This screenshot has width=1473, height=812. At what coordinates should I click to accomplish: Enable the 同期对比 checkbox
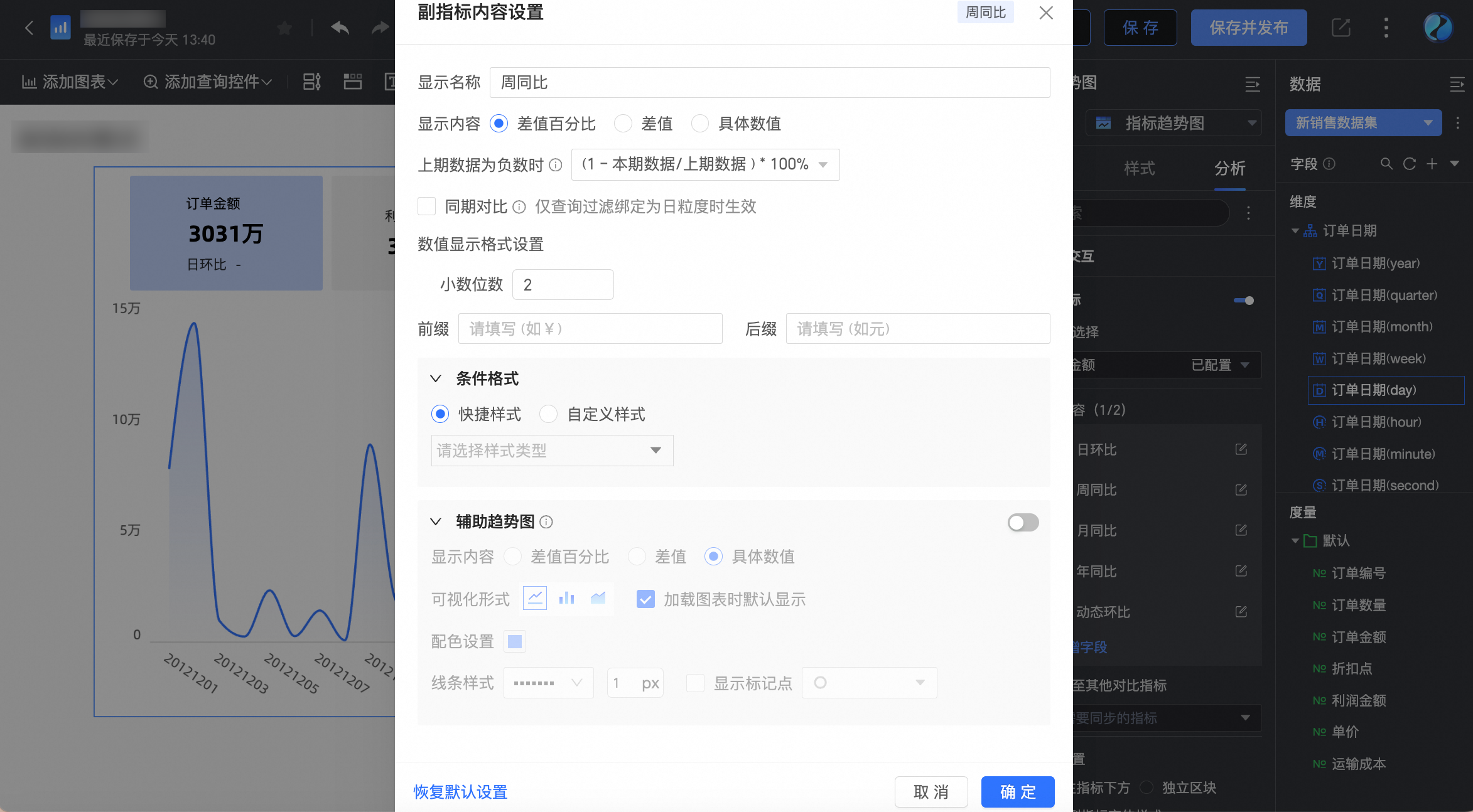pyautogui.click(x=427, y=206)
